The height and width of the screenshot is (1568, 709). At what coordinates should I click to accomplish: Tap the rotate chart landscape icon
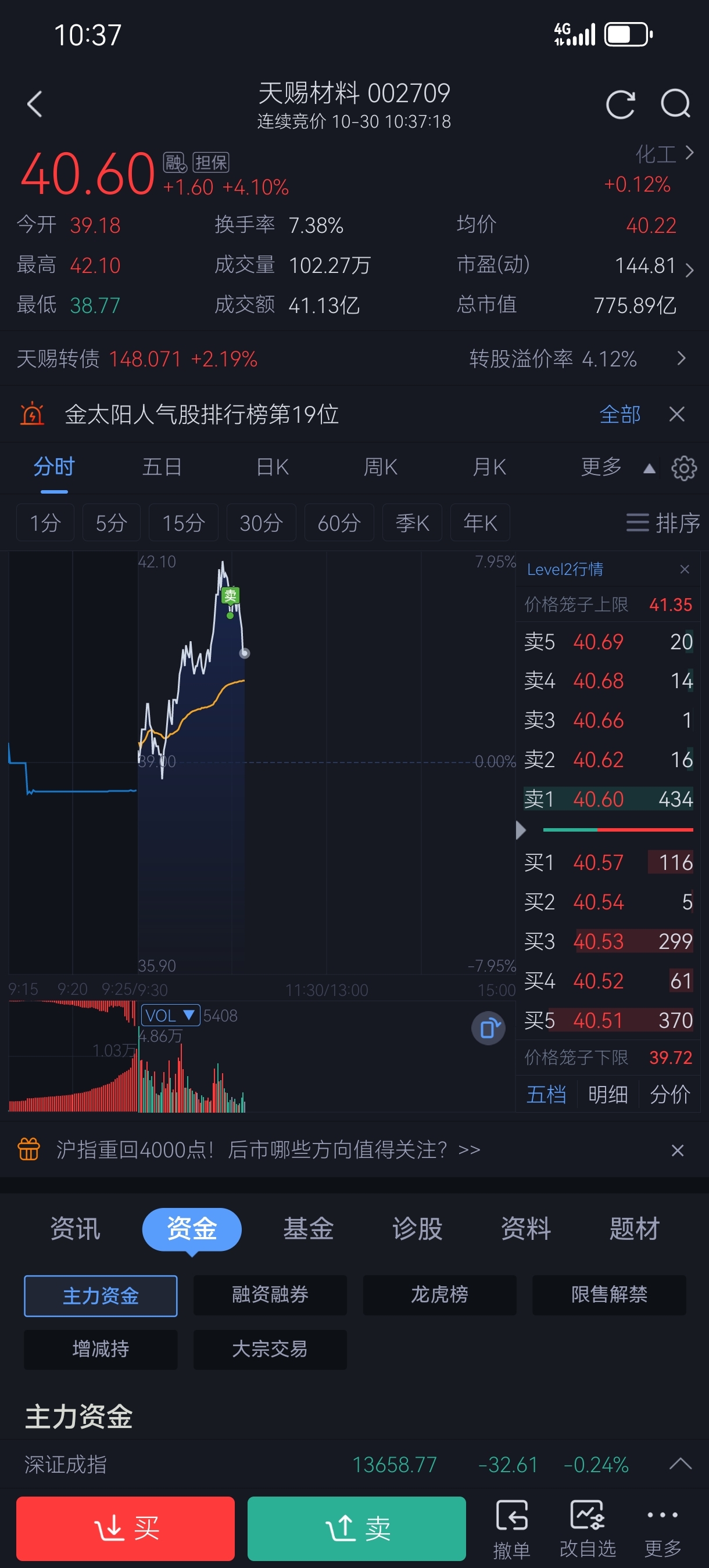(488, 1028)
